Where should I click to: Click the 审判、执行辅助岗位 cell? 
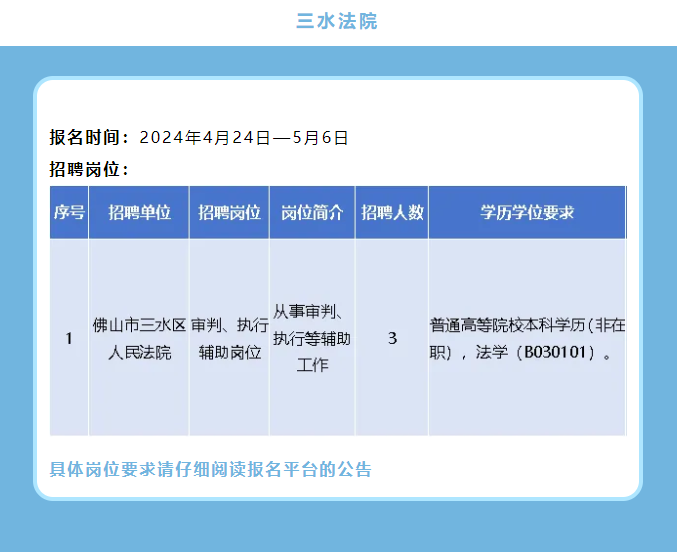tap(229, 339)
